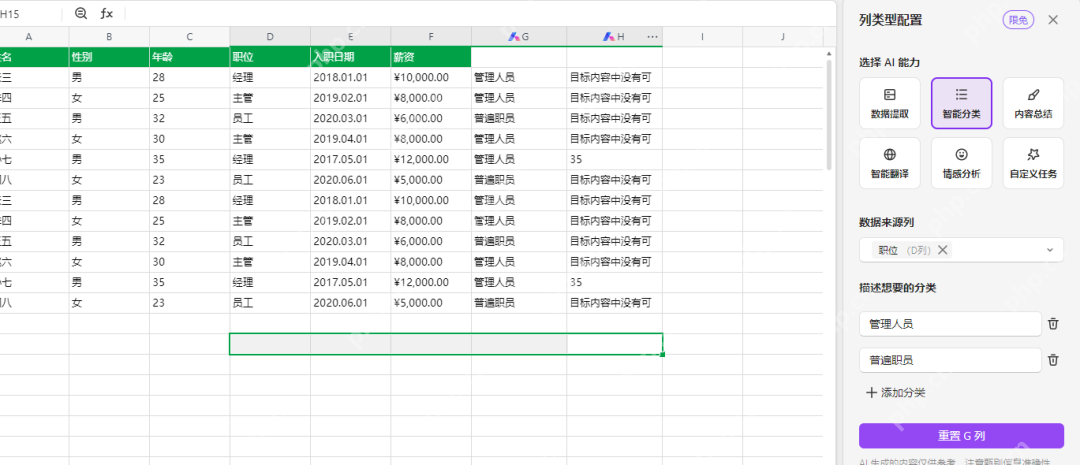Viewport: 1080px width, 465px height.
Task: Click the 普通职员 category input
Action: [x=951, y=360]
